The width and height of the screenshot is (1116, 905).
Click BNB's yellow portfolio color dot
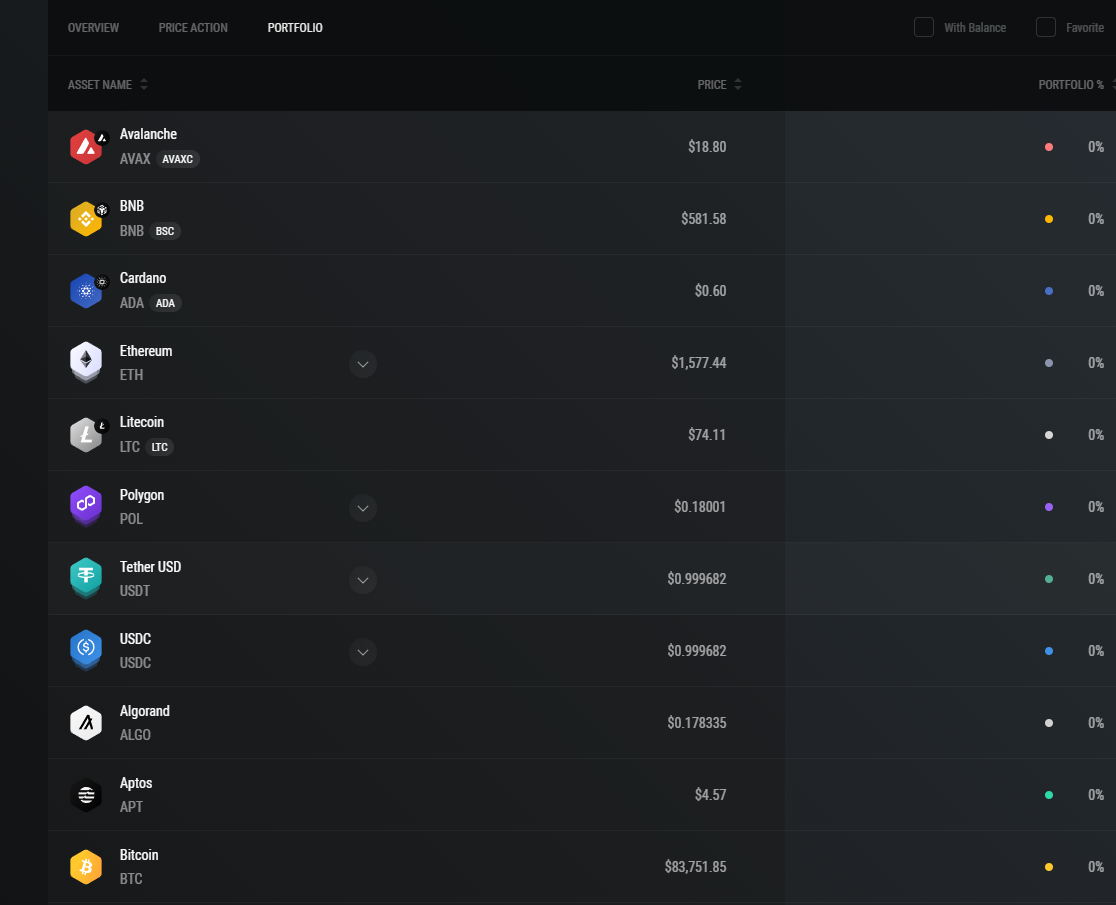pos(1048,219)
